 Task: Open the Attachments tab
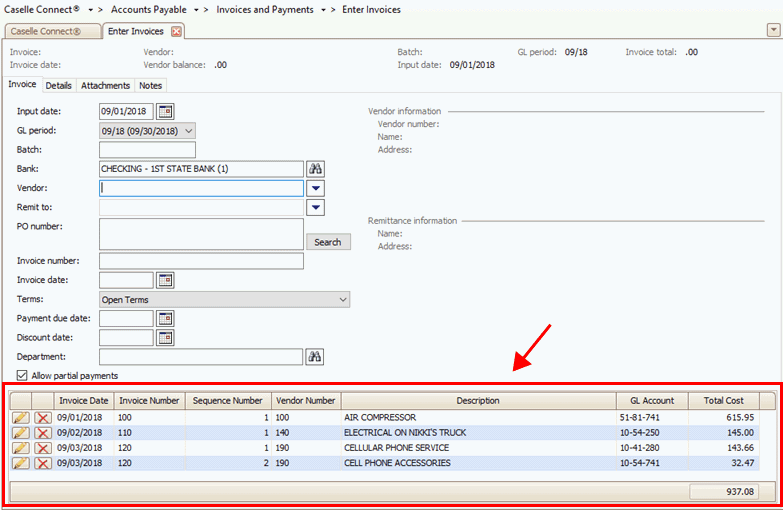coord(105,85)
